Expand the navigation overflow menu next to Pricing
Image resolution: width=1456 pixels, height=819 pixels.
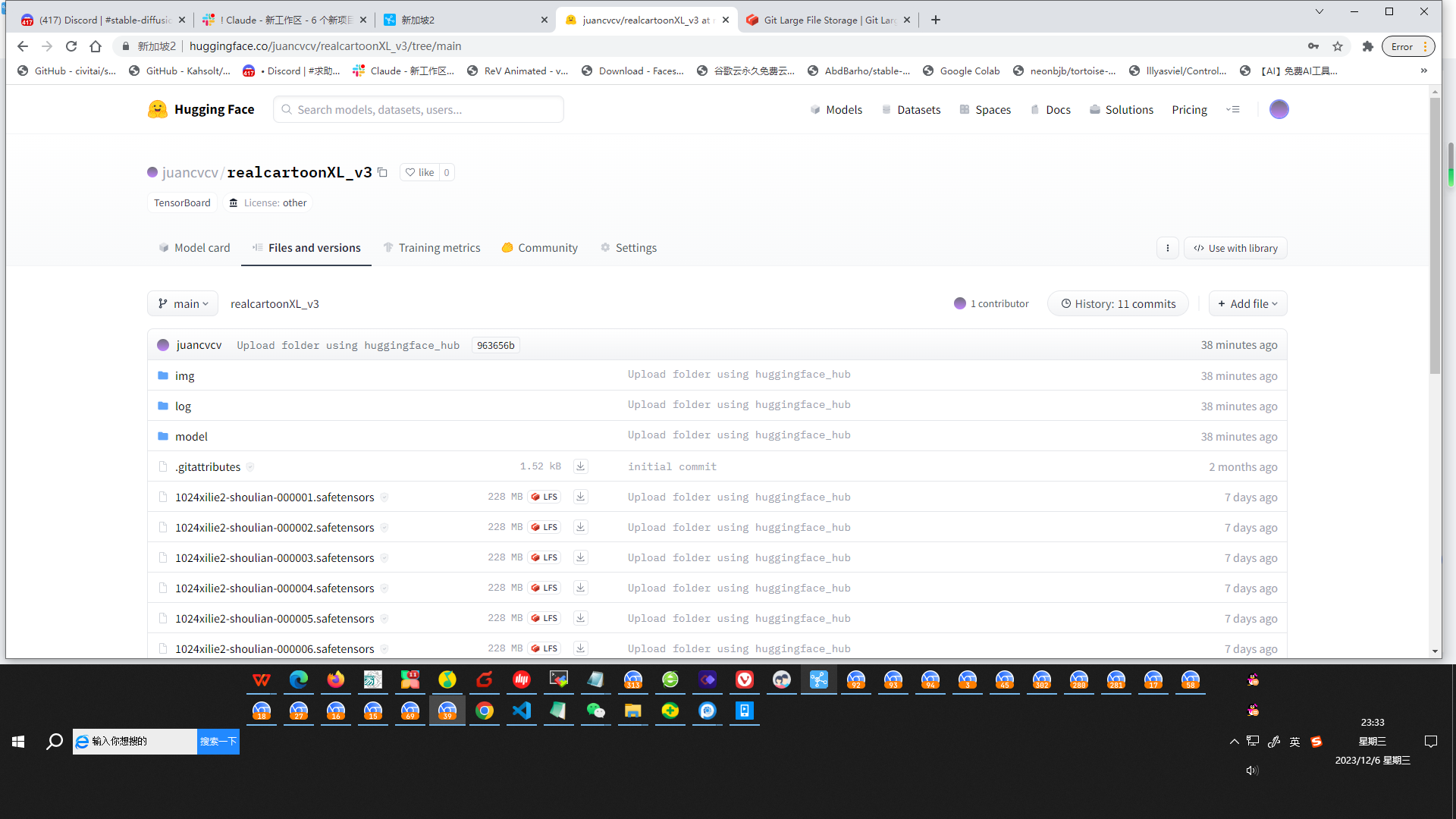1233,109
